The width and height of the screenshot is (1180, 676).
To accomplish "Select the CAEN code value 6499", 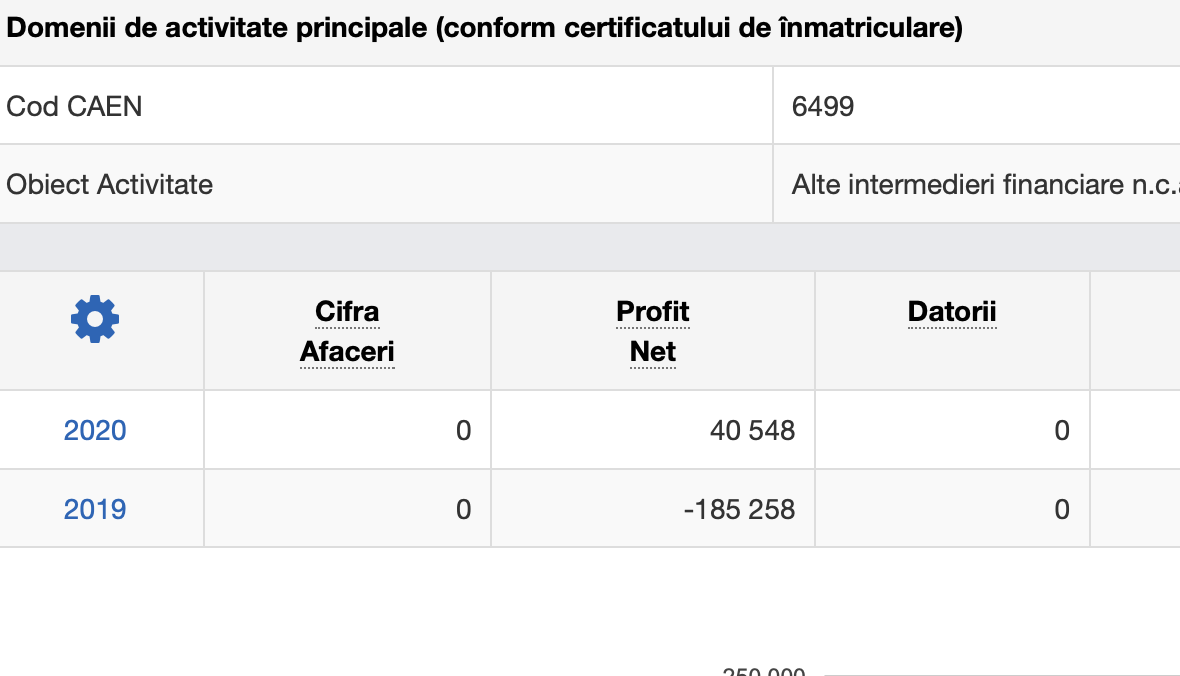I will (823, 107).
